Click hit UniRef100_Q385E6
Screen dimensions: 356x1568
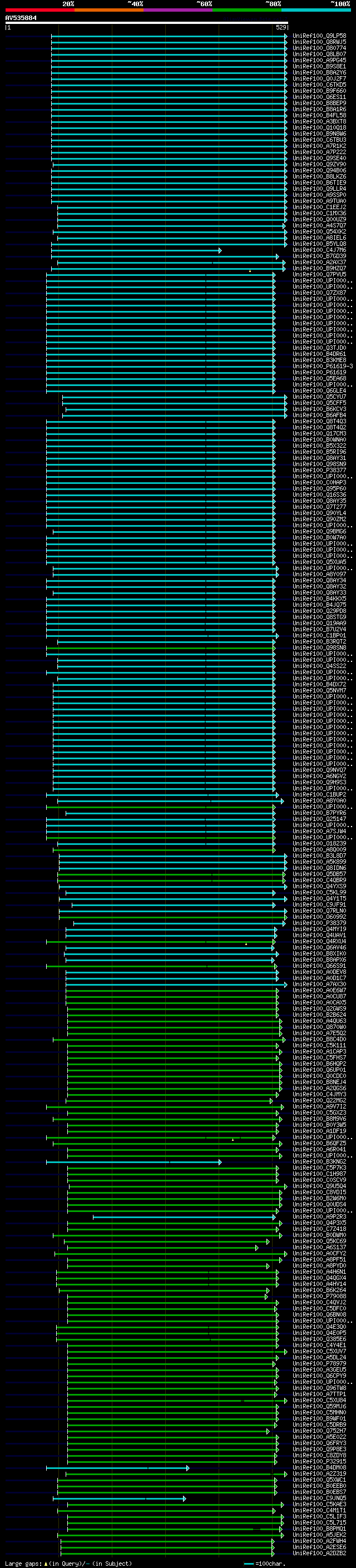319,1339
